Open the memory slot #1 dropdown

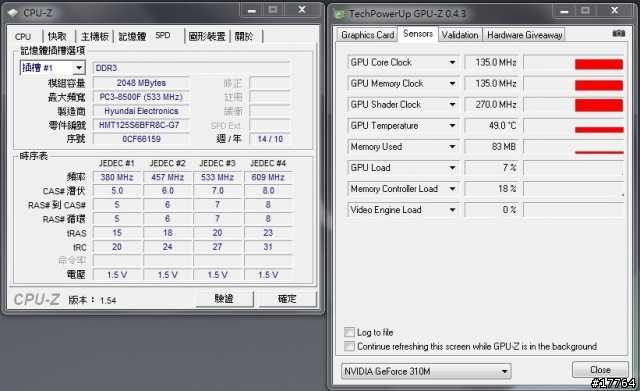click(x=79, y=67)
